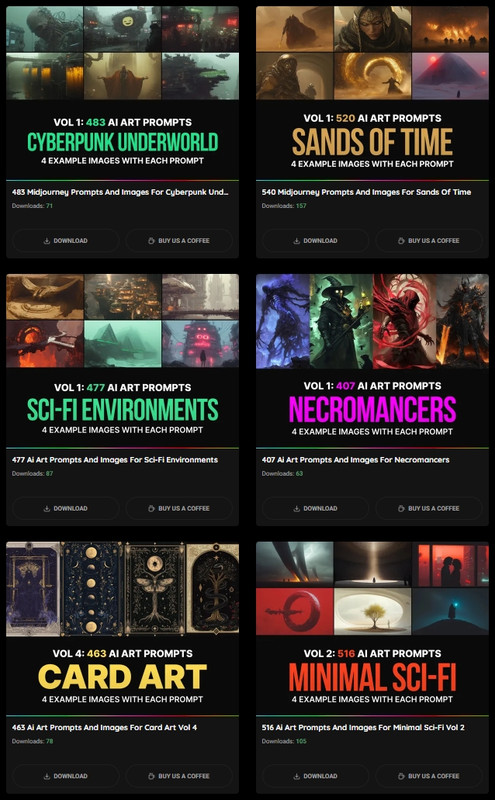Screen dimensions: 495x800
Task: Buy us a coffee on the Necromancers card
Action: [429, 509]
